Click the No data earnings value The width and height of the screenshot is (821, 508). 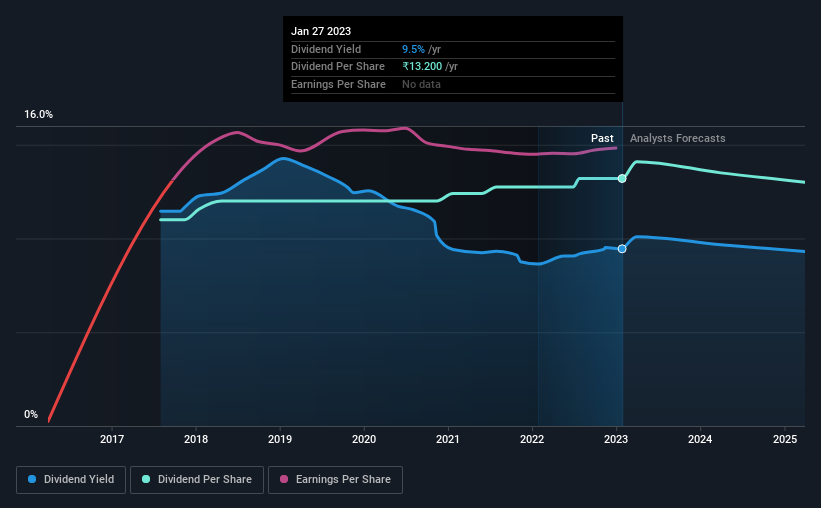(421, 84)
